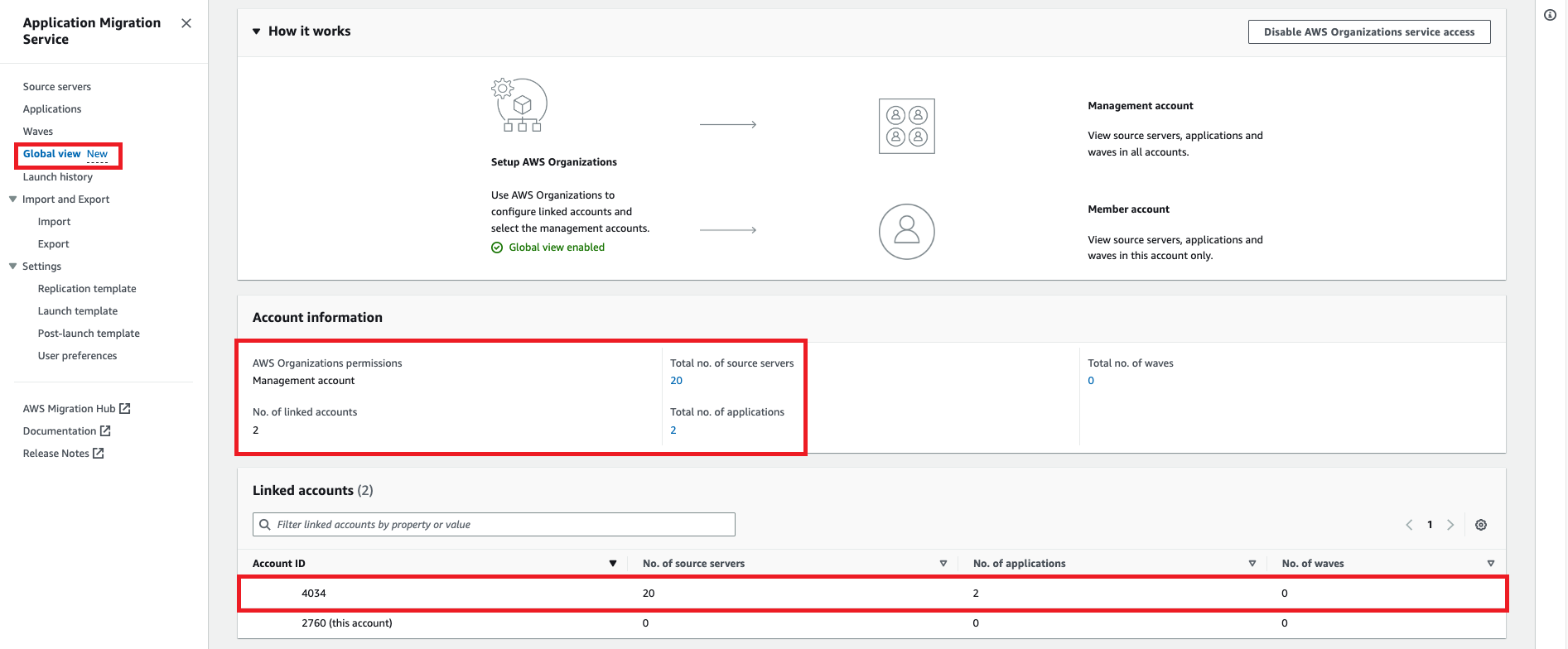Open Documentation external link
Image resolution: width=1568 pixels, height=649 pixels.
tap(66, 431)
